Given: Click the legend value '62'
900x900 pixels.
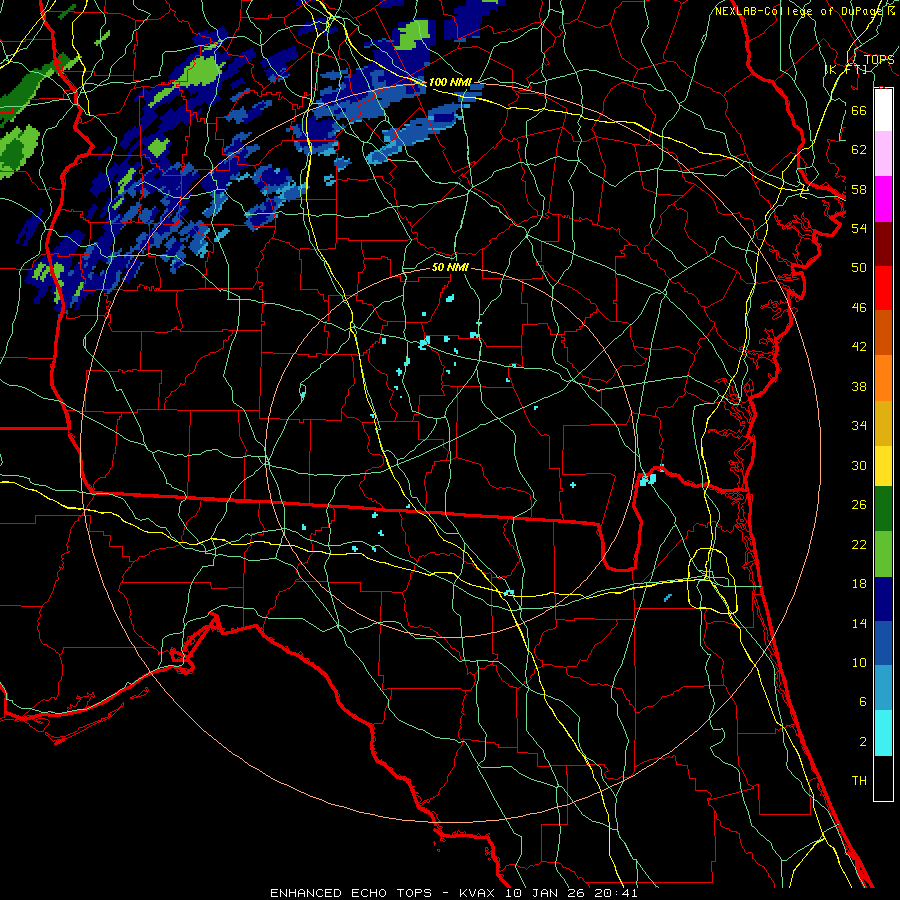Looking at the screenshot, I should tap(859, 150).
